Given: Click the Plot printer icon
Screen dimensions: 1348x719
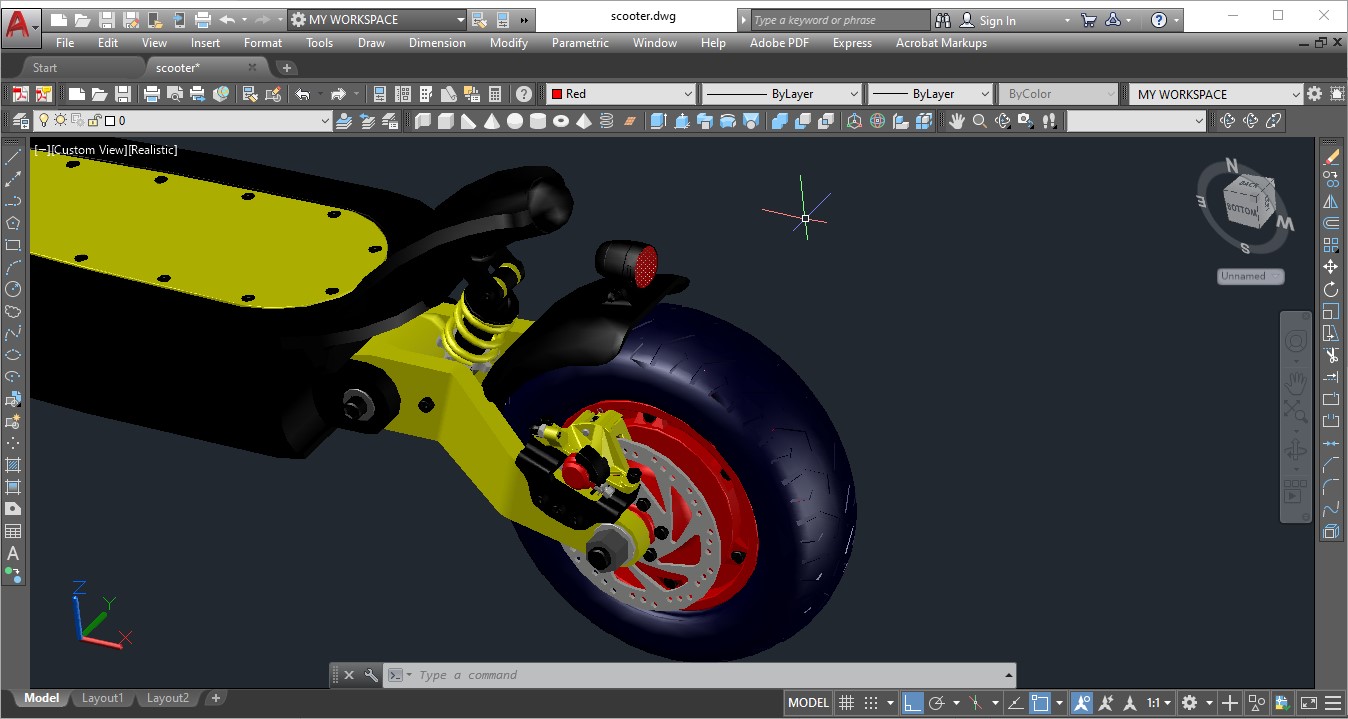Looking at the screenshot, I should [152, 94].
